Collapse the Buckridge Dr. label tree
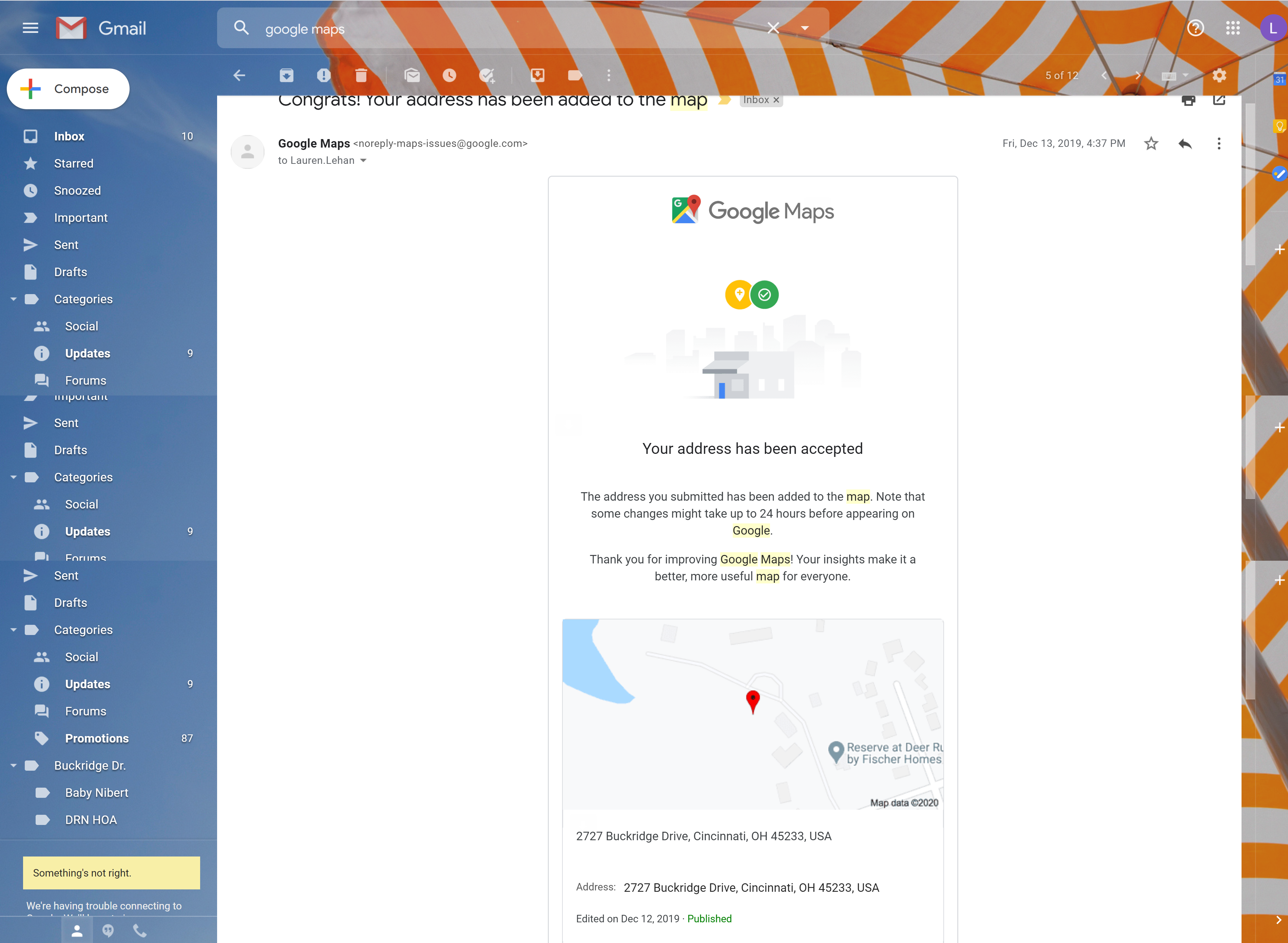The image size is (1288, 943). 14,766
